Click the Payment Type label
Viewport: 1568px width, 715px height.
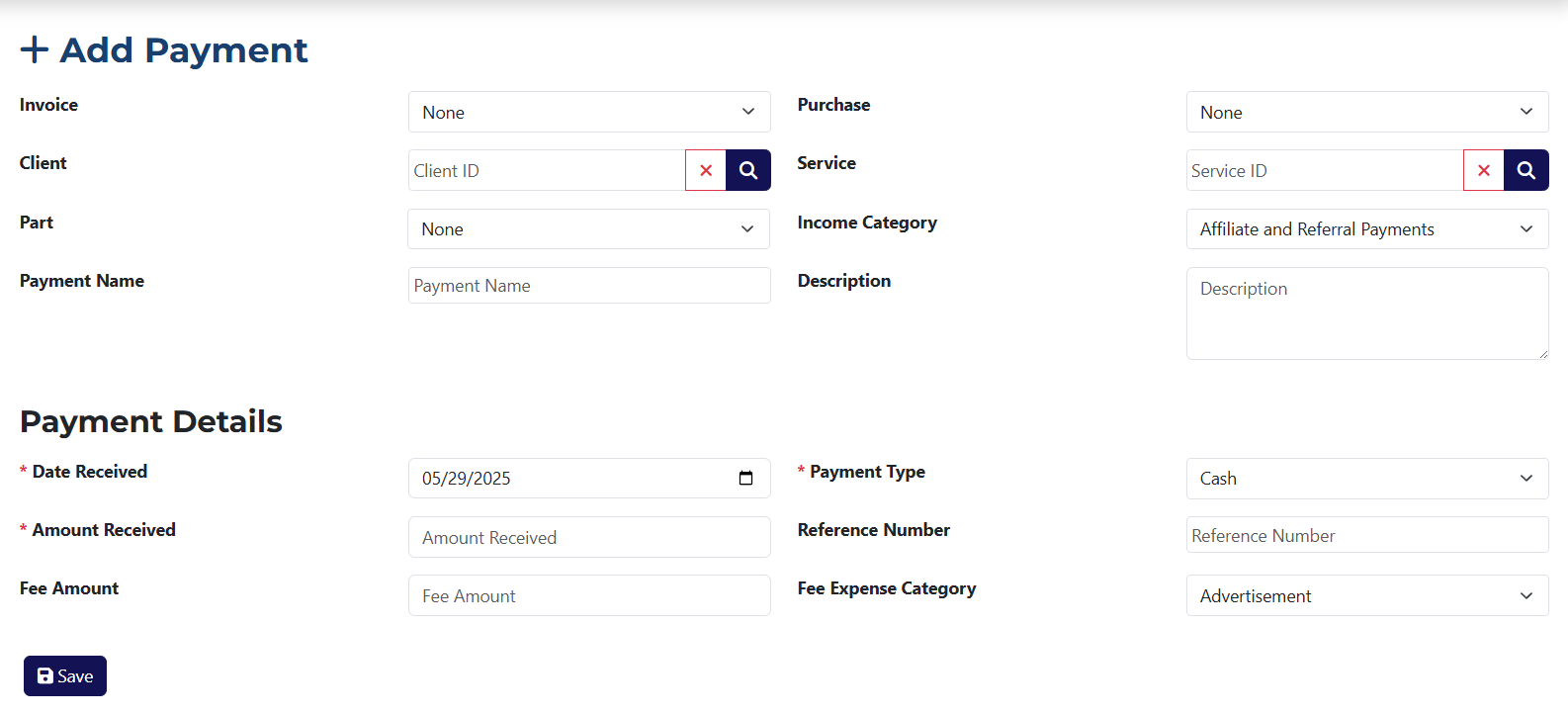coord(867,472)
